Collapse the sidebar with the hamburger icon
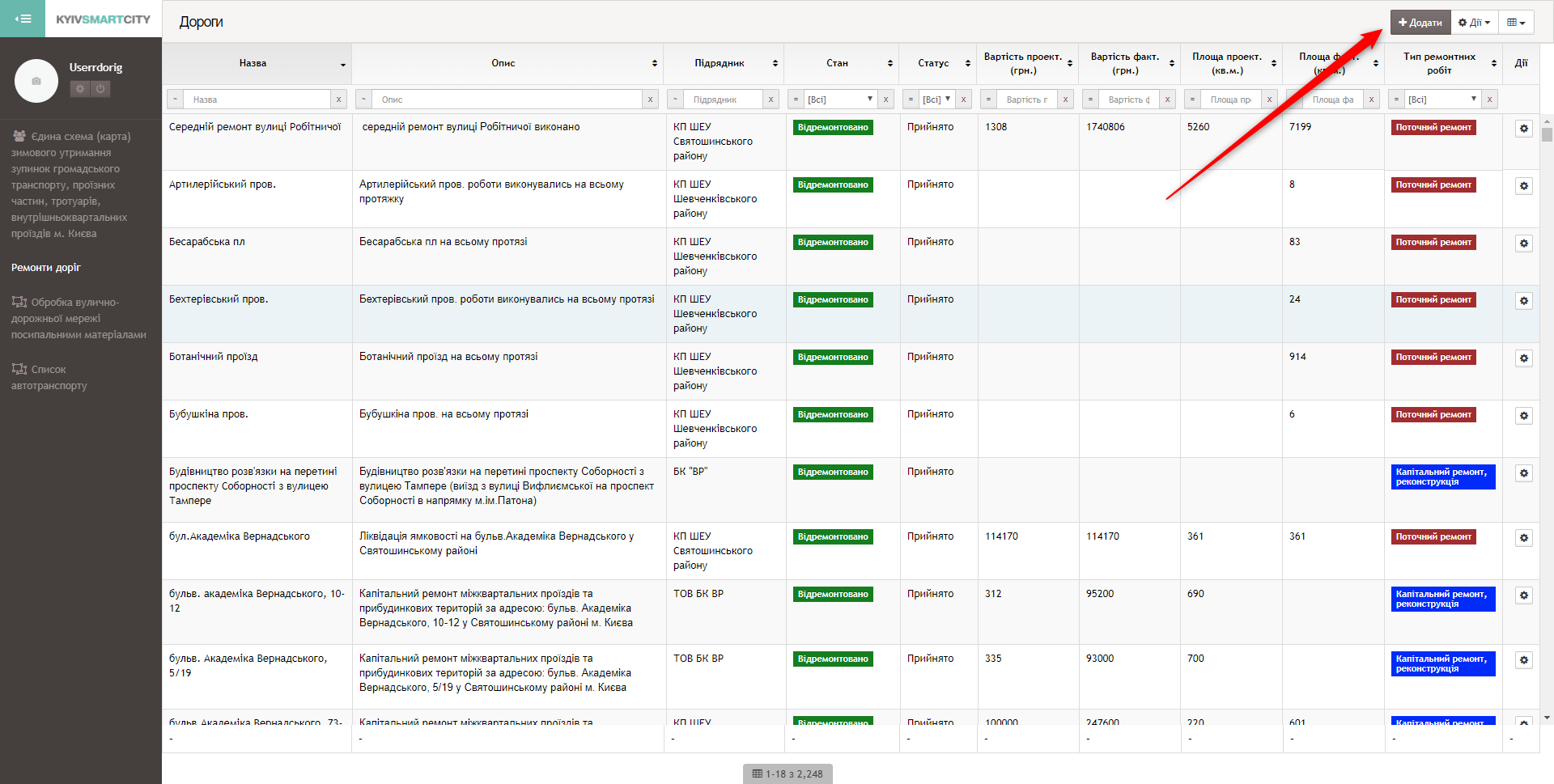Image resolution: width=1554 pixels, height=784 pixels. [23, 19]
